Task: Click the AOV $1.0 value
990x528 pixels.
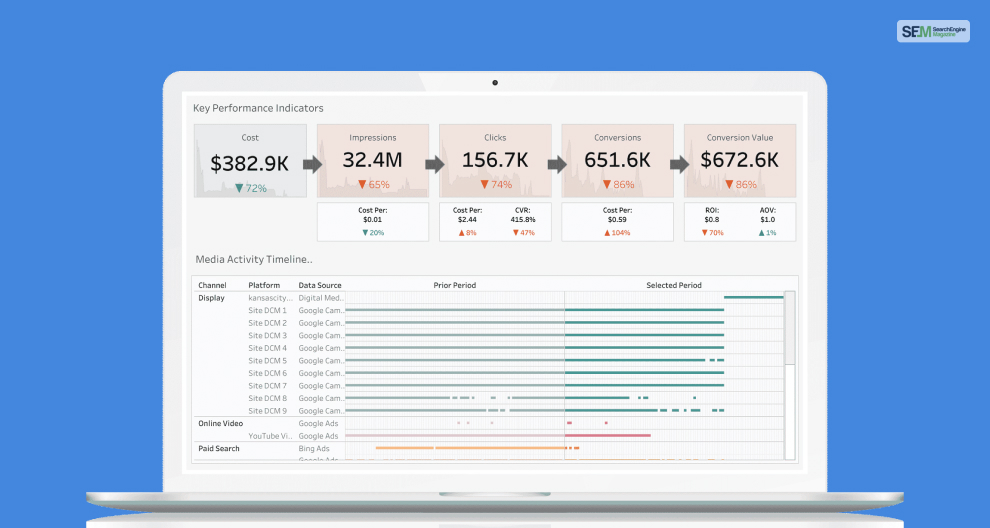Action: pos(768,220)
